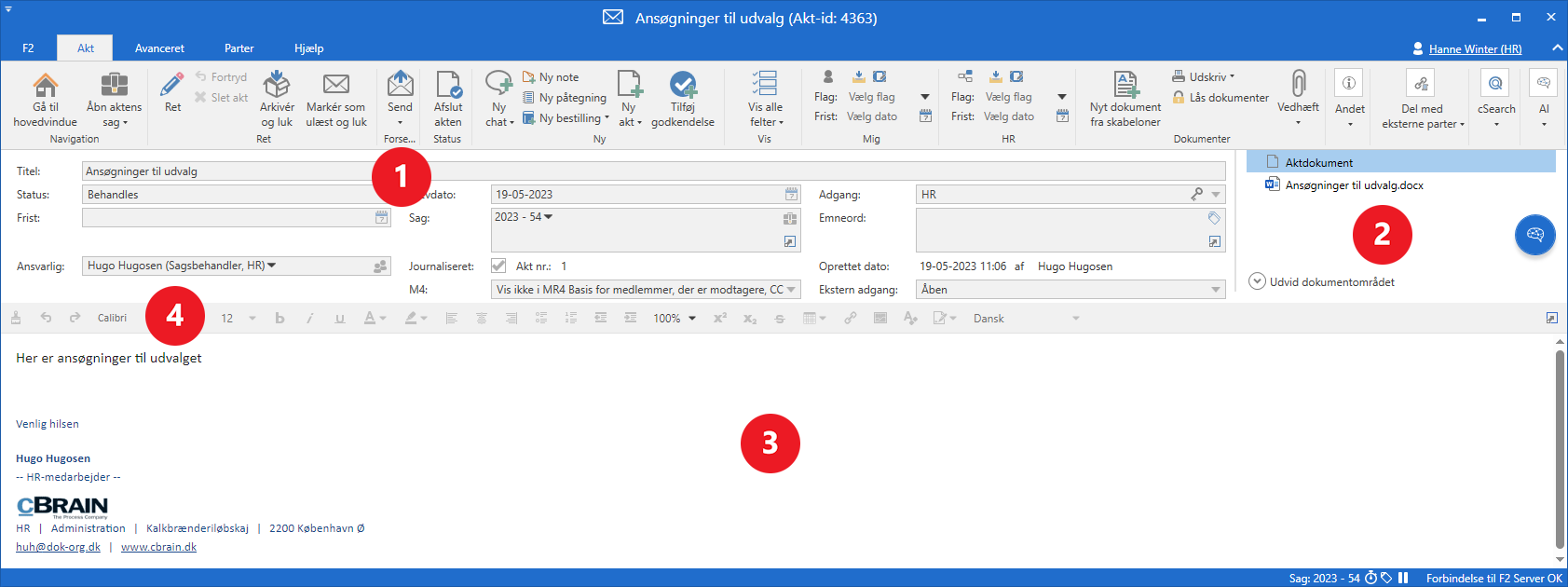The width and height of the screenshot is (1568, 587).
Task: Toggle bold text formatting
Action: tap(280, 319)
